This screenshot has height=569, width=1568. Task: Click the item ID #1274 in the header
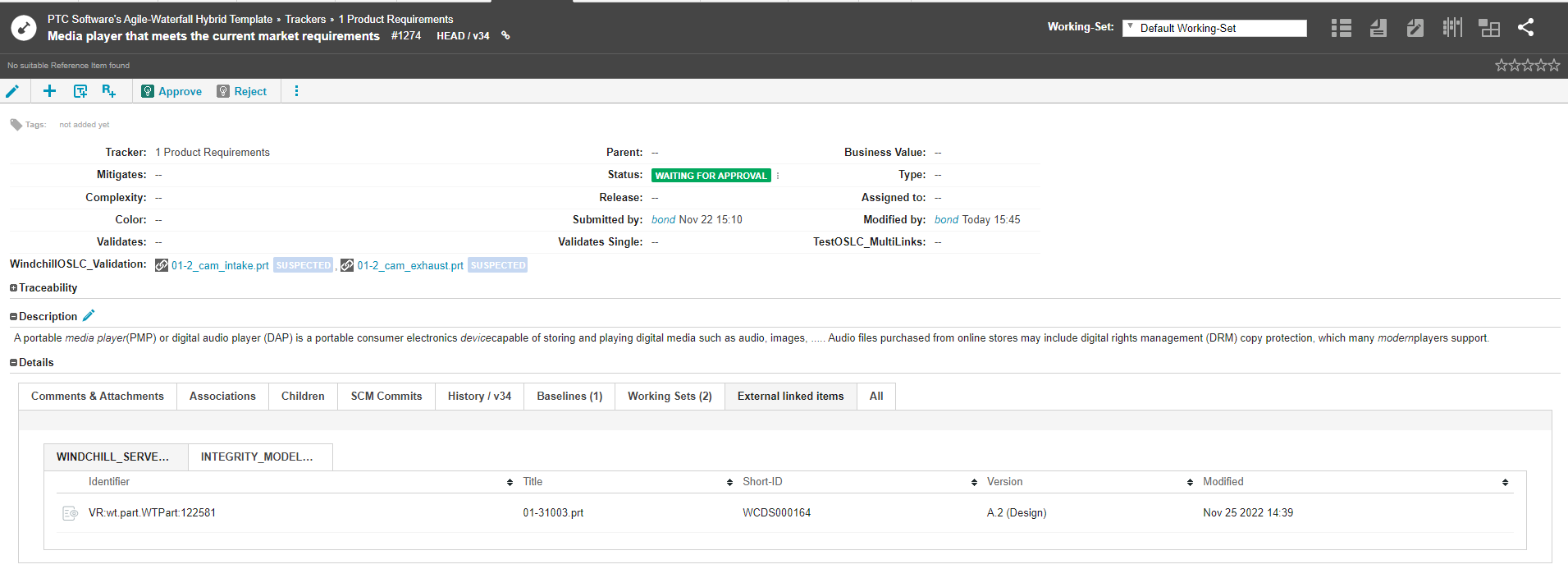pyautogui.click(x=406, y=36)
